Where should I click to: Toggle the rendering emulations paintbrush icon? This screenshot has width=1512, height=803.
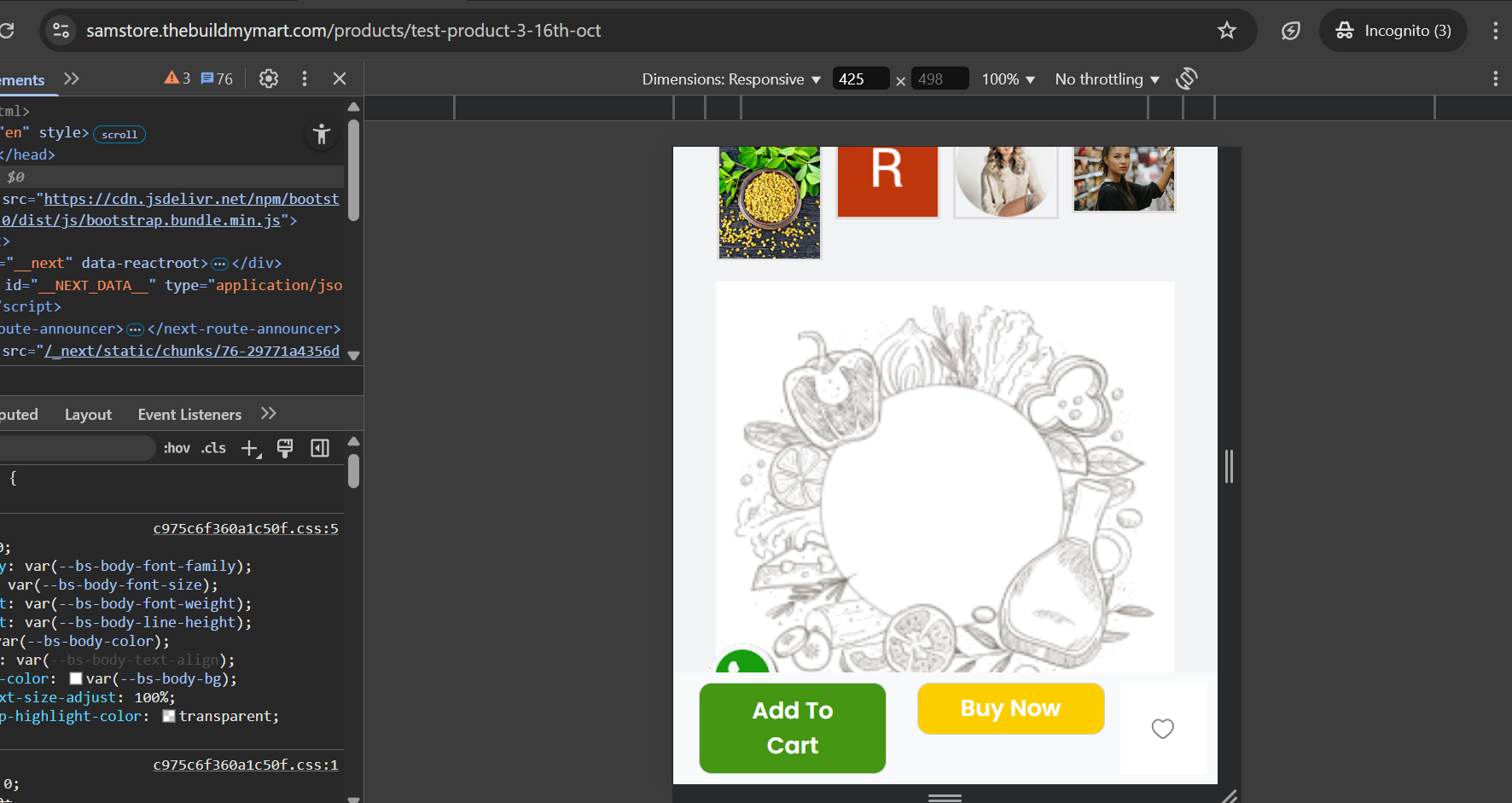click(285, 448)
